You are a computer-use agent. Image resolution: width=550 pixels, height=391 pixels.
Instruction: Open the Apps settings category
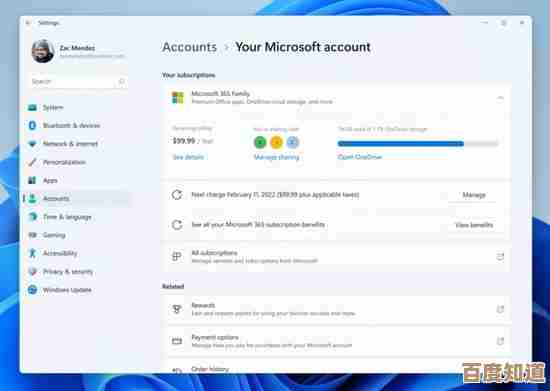(78, 180)
